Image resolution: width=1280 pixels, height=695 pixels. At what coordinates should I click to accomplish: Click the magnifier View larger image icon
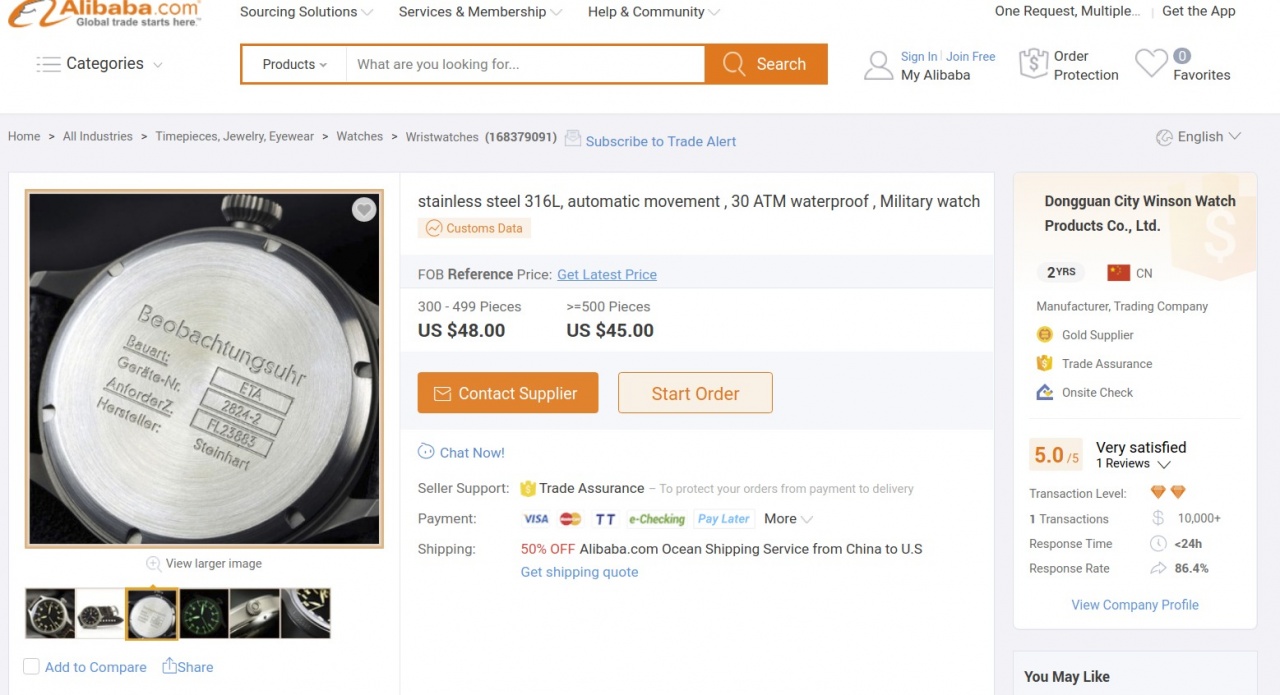[x=153, y=564]
